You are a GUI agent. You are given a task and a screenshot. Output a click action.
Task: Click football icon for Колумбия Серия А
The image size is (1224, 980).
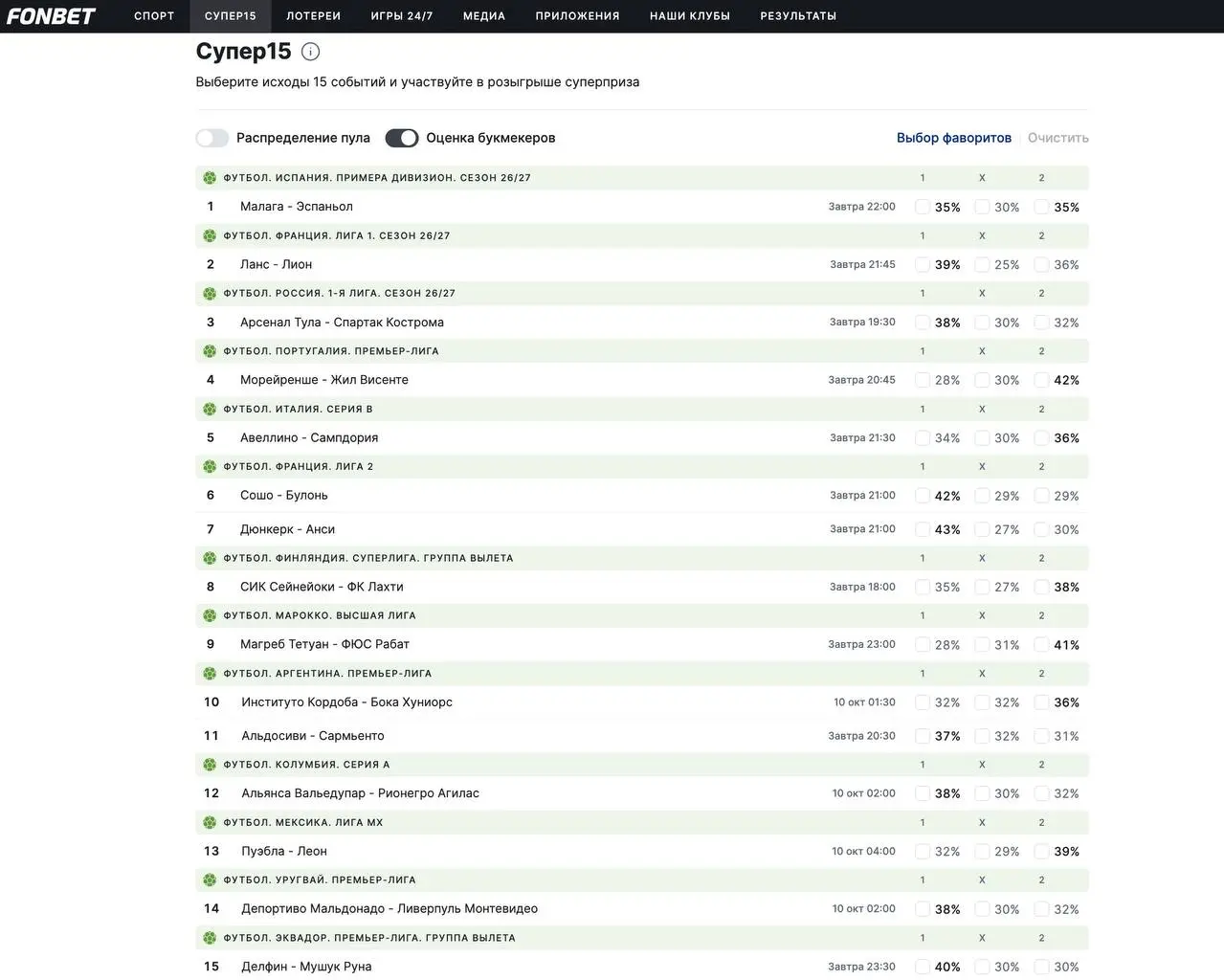coord(210,765)
